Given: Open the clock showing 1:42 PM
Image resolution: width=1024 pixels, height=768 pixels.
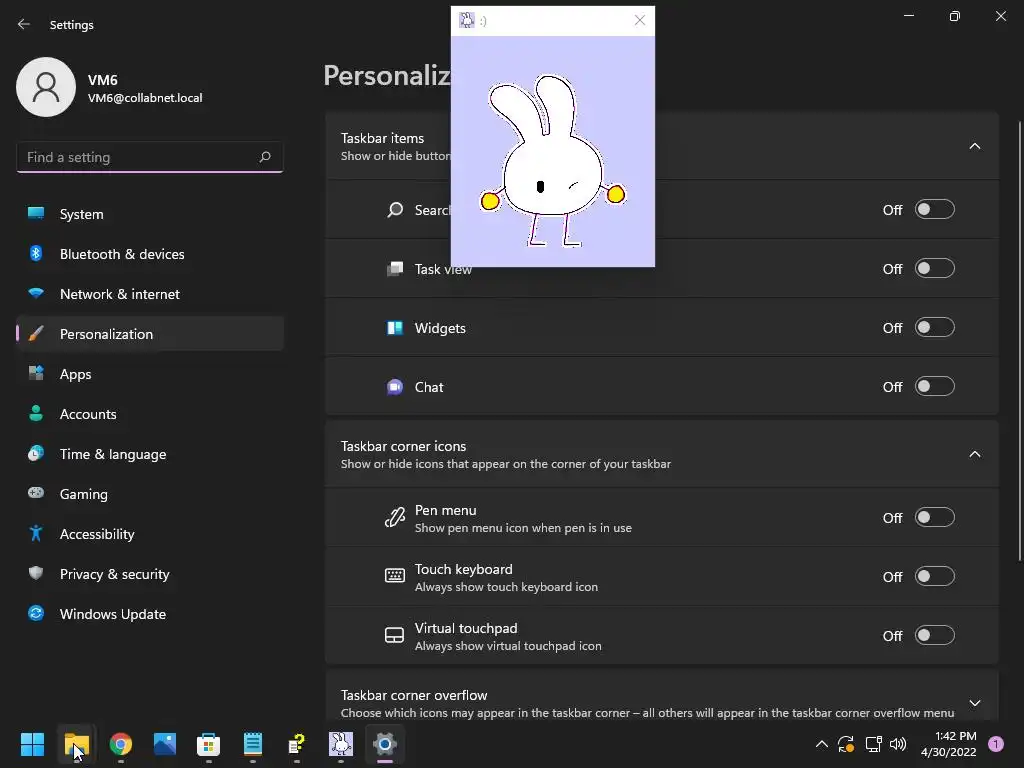Looking at the screenshot, I should pyautogui.click(x=948, y=744).
